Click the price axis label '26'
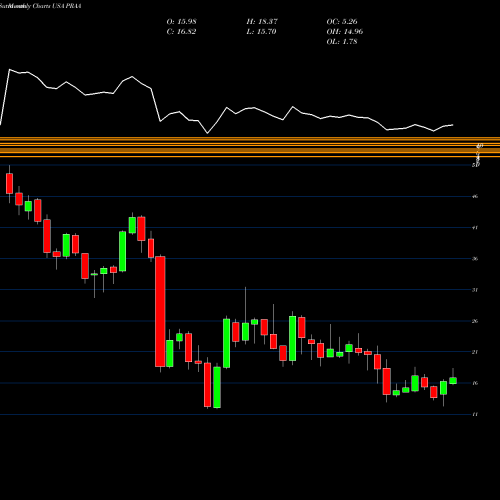This screenshot has width=500, height=500. point(475,321)
